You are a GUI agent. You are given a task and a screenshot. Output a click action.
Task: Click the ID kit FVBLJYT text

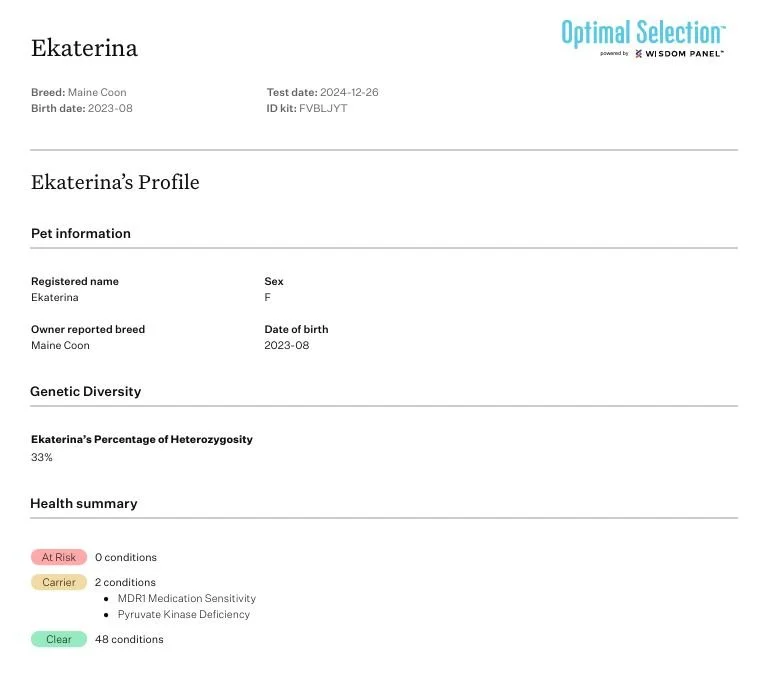[307, 108]
